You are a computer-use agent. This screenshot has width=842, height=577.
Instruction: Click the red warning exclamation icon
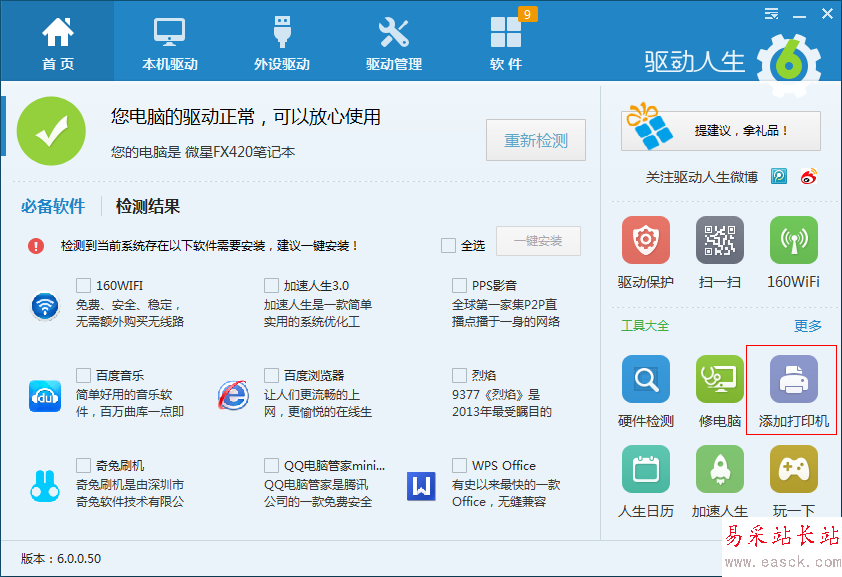(36, 246)
